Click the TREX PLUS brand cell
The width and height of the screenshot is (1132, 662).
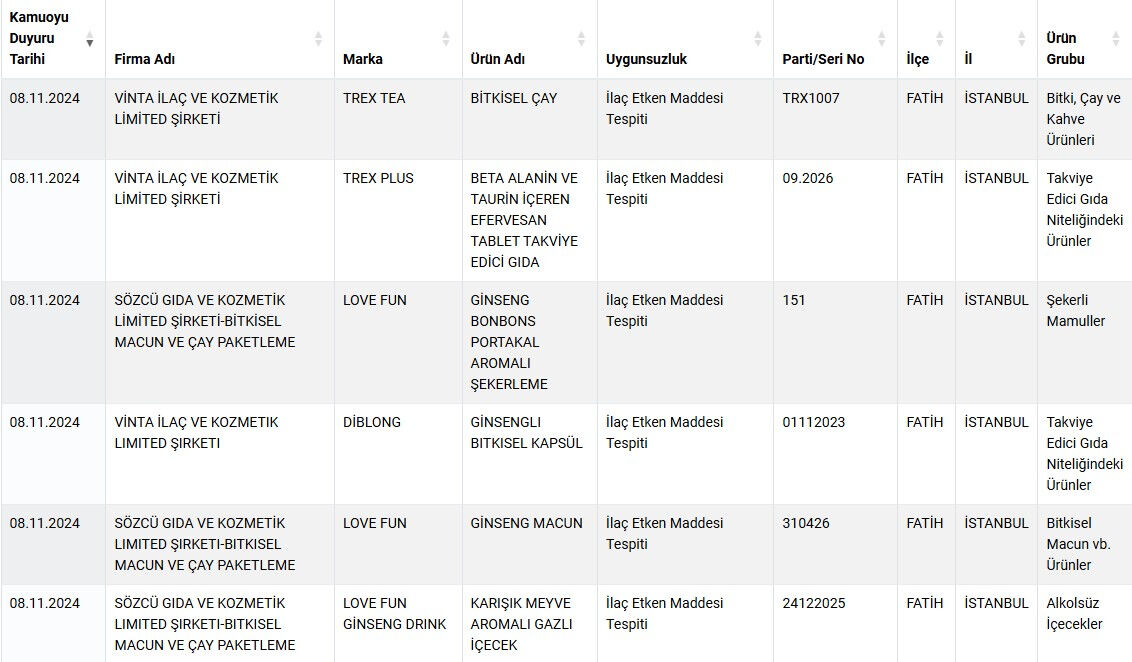[378, 178]
